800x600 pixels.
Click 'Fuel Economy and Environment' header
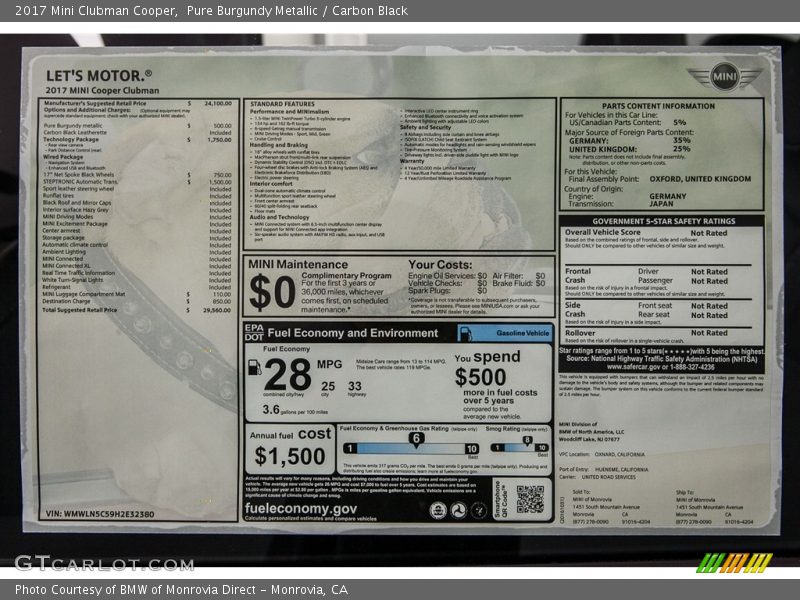pos(353,333)
